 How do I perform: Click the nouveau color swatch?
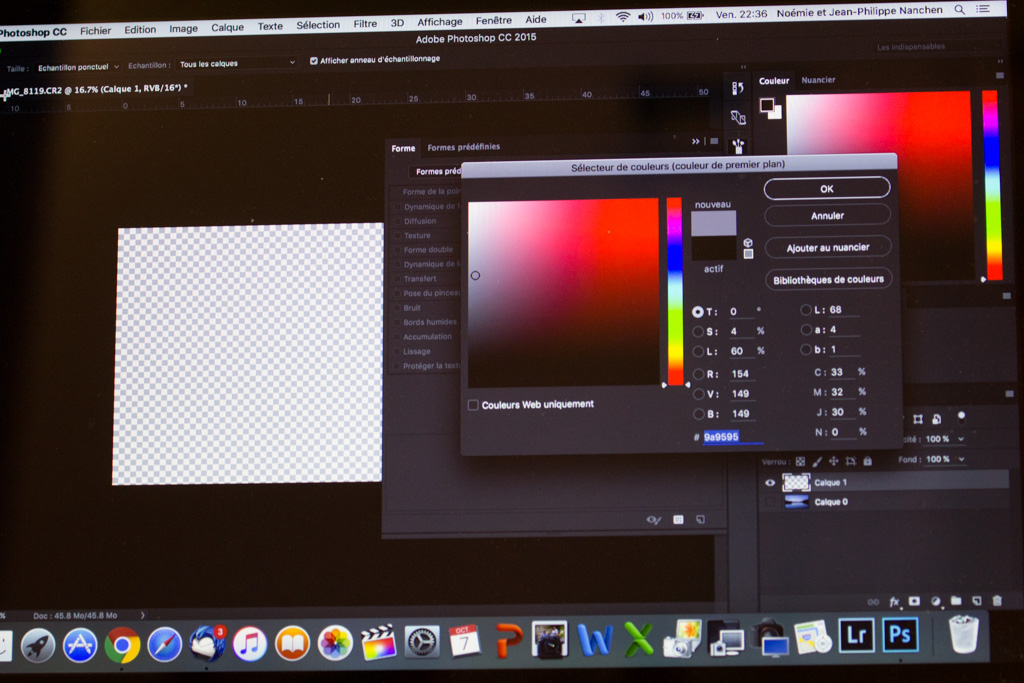coord(714,223)
